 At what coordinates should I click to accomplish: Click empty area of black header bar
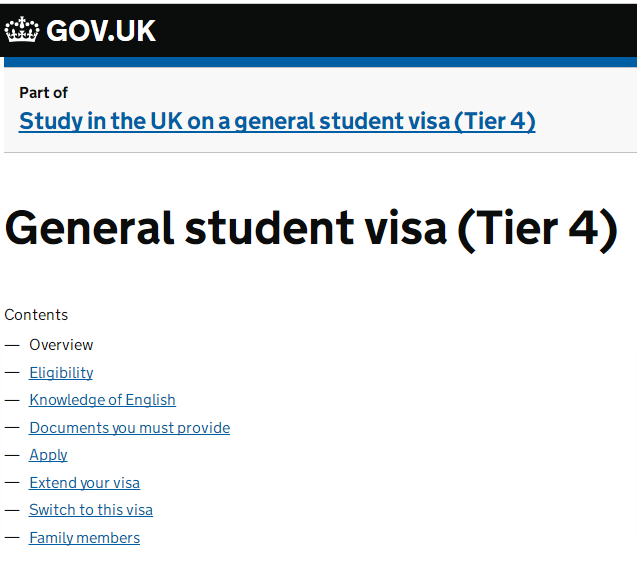400,30
